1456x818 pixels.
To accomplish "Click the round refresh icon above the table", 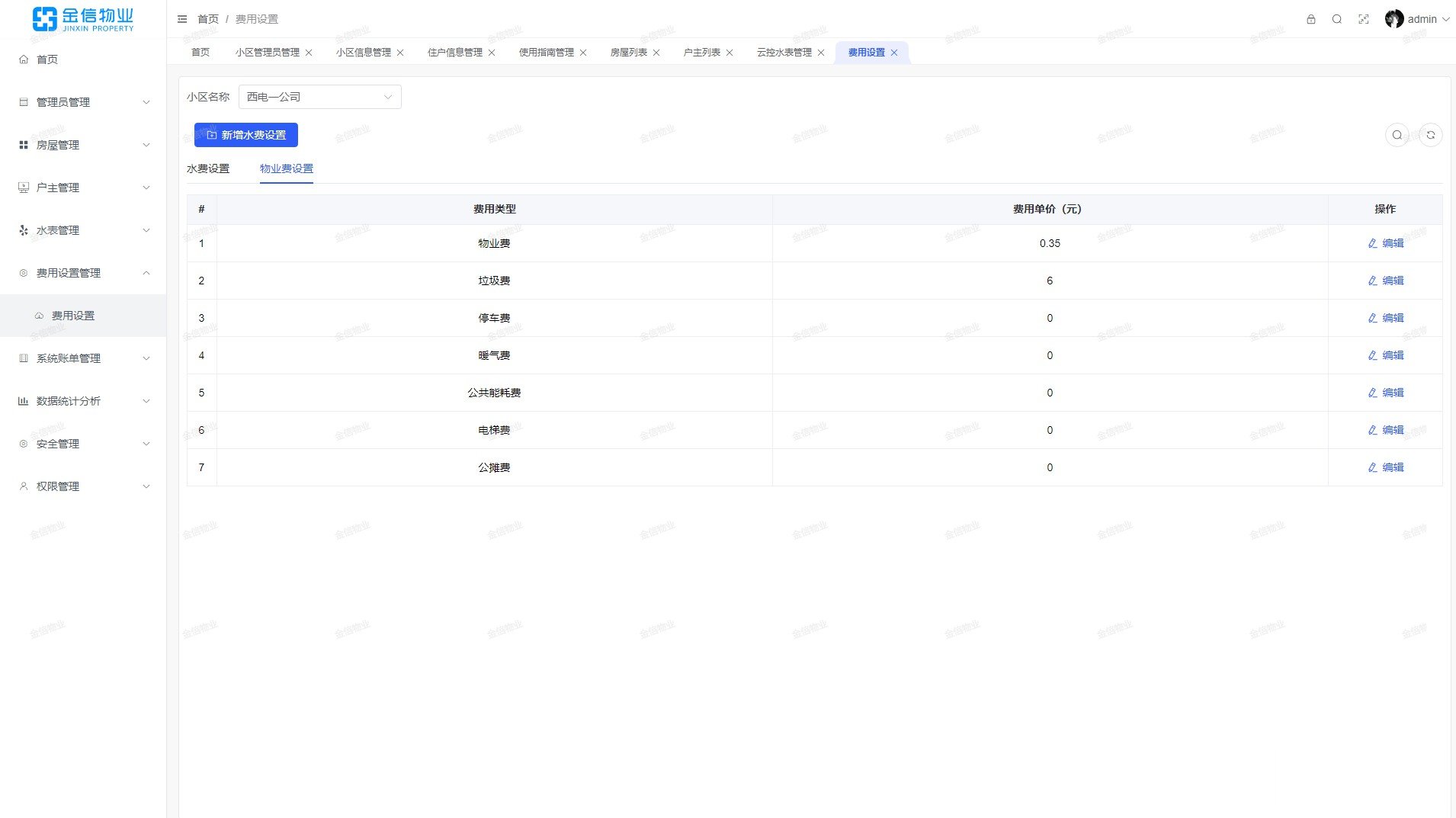I will click(x=1431, y=135).
